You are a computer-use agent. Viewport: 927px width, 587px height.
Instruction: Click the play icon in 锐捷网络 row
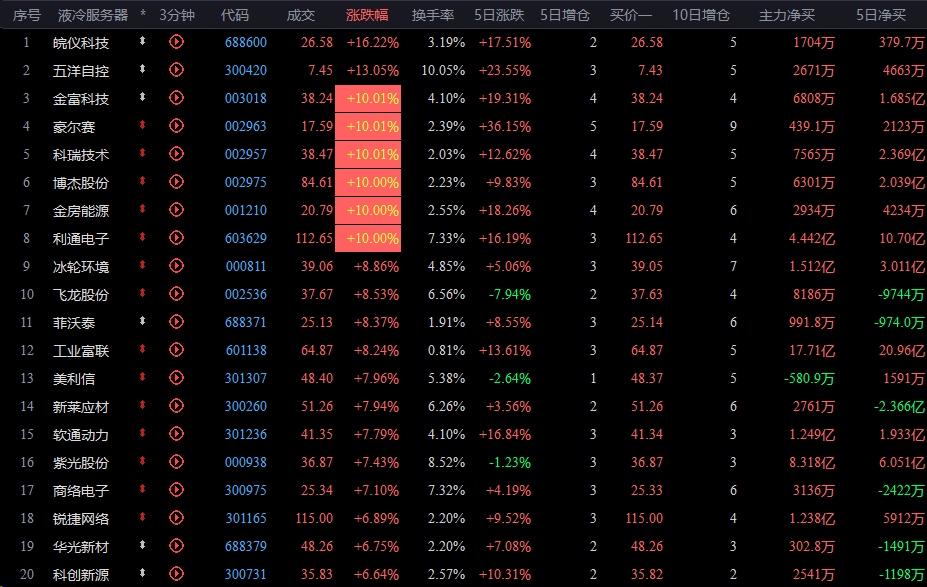coord(176,518)
